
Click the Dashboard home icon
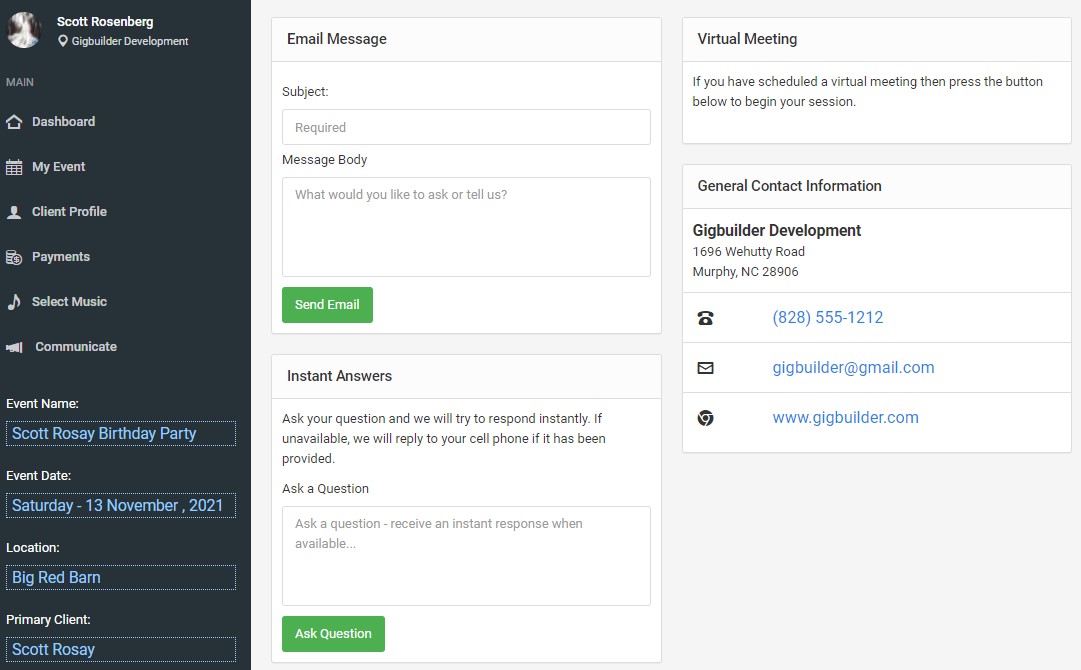click(x=14, y=122)
